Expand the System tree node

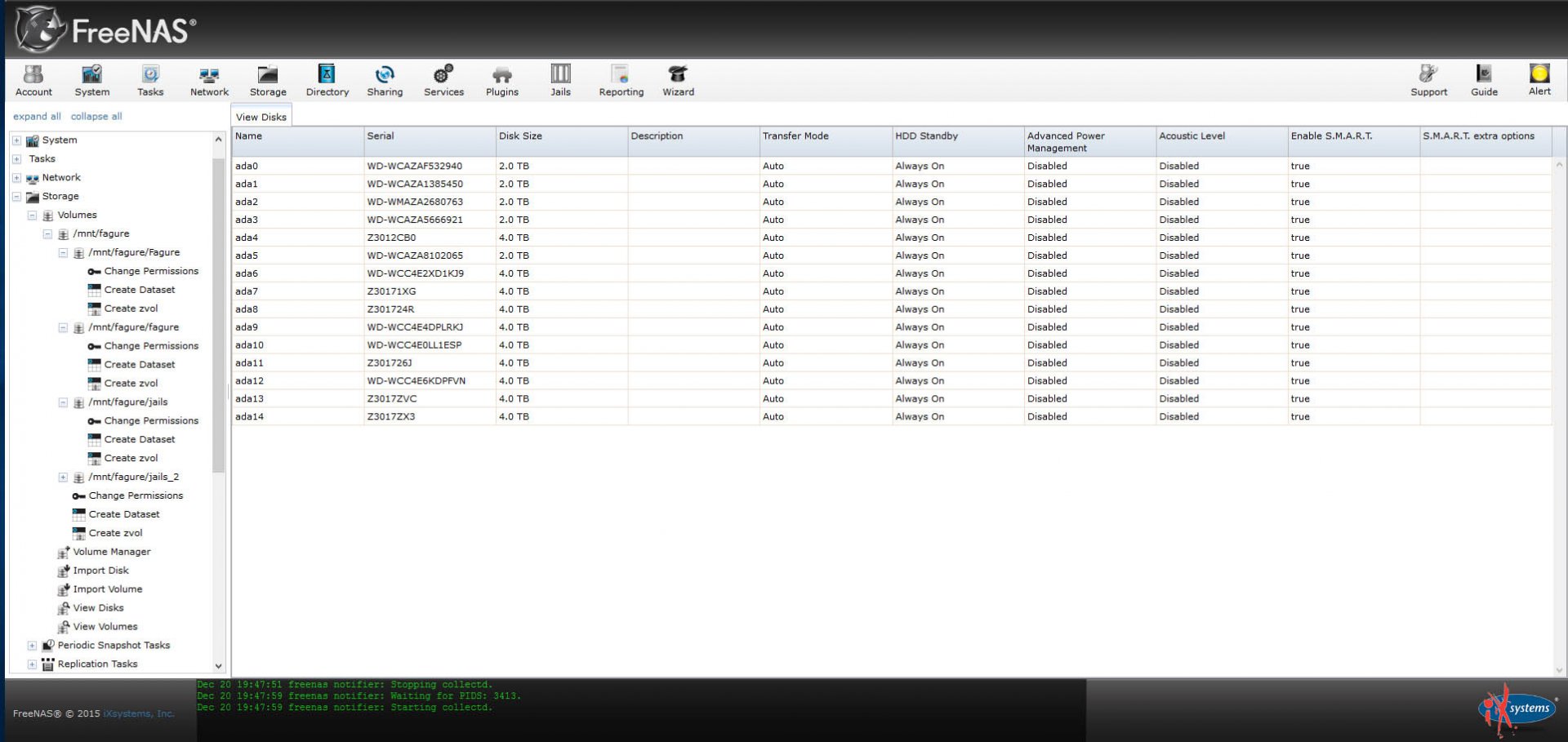click(16, 140)
